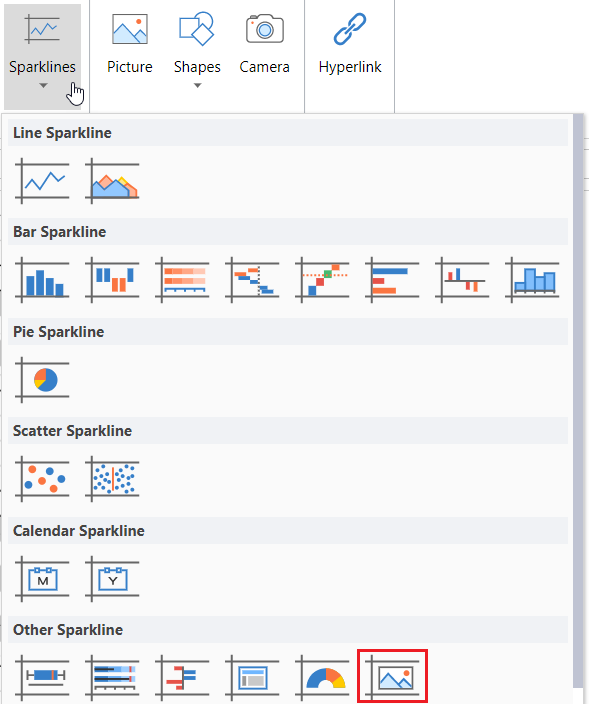Insert the Month calendar sparkline
This screenshot has height=704, width=589.
(x=42, y=579)
